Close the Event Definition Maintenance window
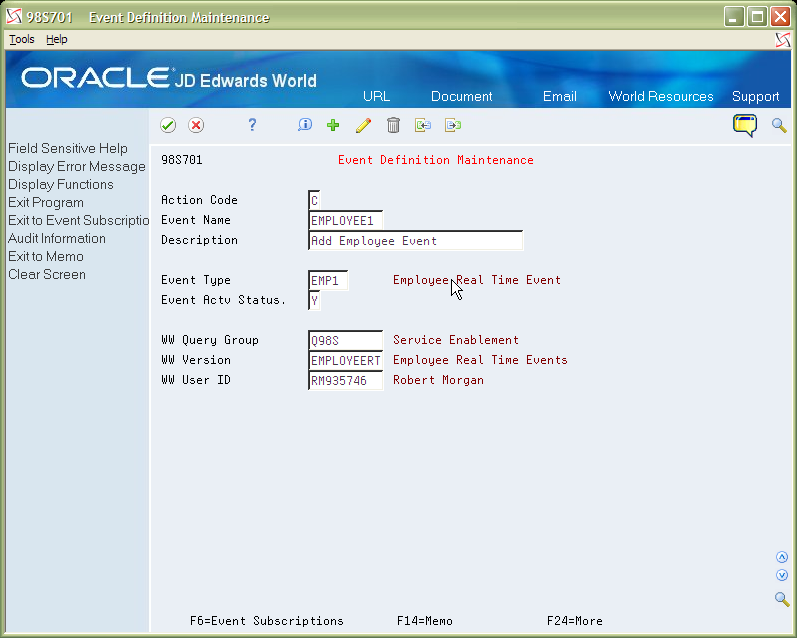Screen dimensions: 797x638 [780, 17]
